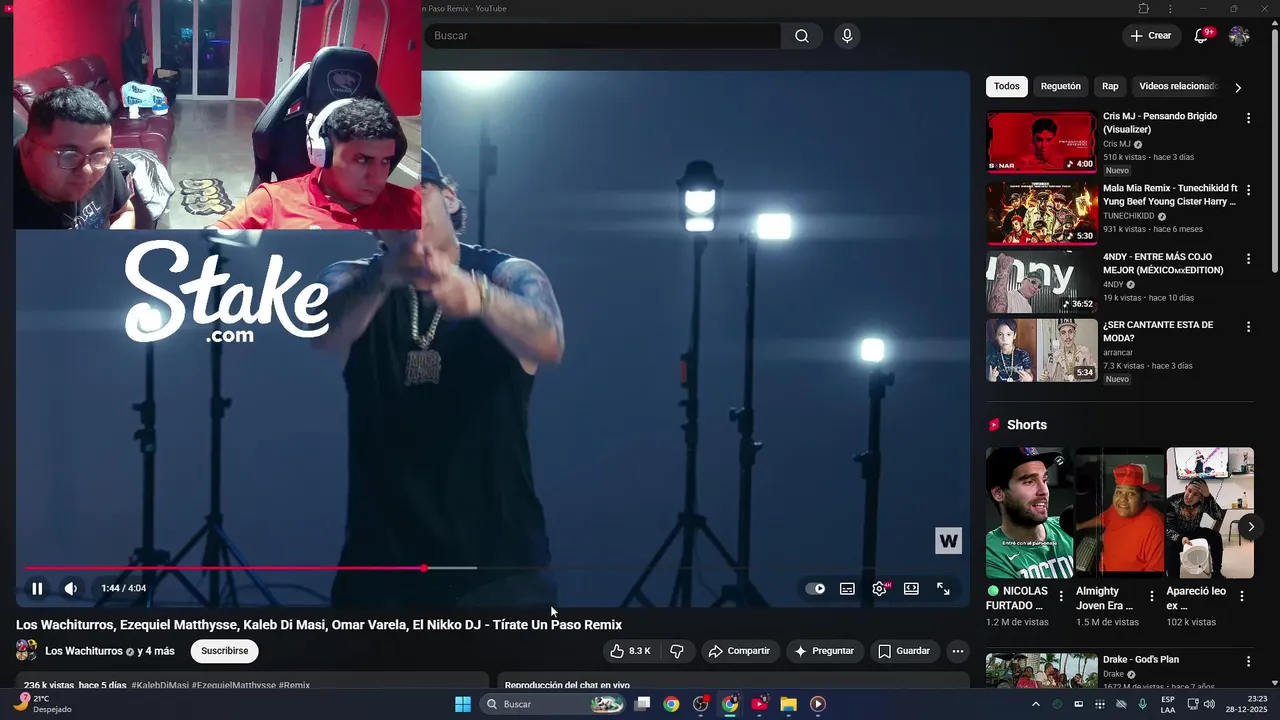Image resolution: width=1280 pixels, height=720 pixels.
Task: Open the Crear menu
Action: 1150,36
